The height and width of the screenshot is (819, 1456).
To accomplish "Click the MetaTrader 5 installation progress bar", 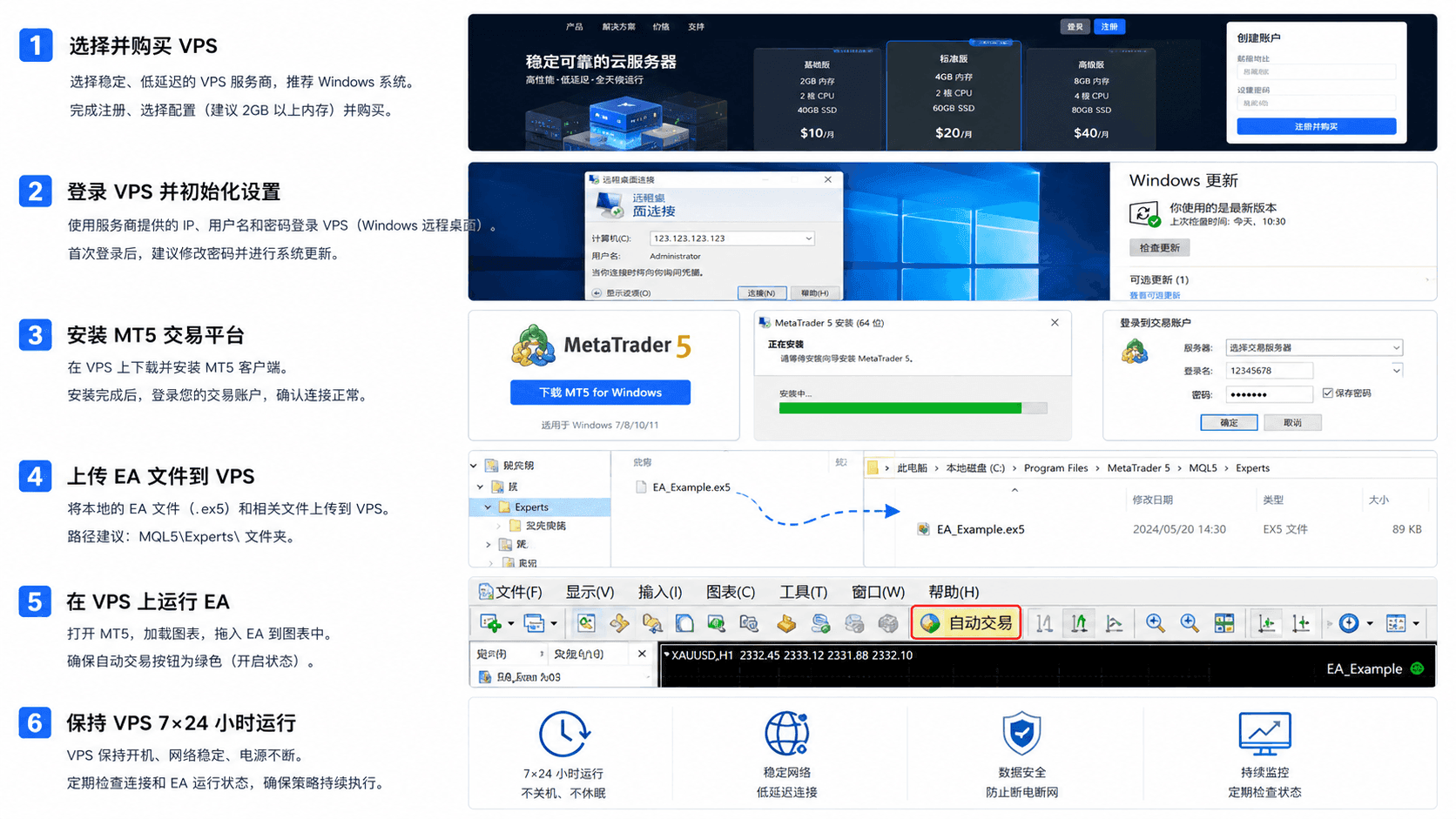I will pyautogui.click(x=913, y=408).
